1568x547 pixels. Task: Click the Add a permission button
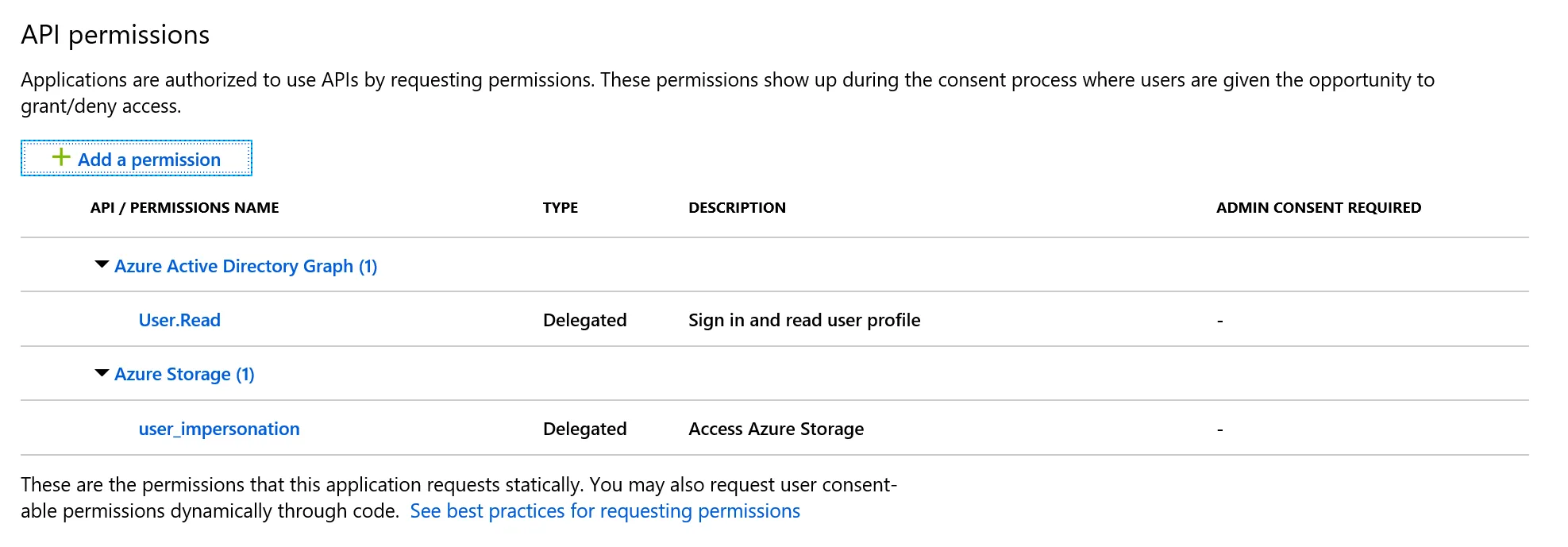[137, 159]
